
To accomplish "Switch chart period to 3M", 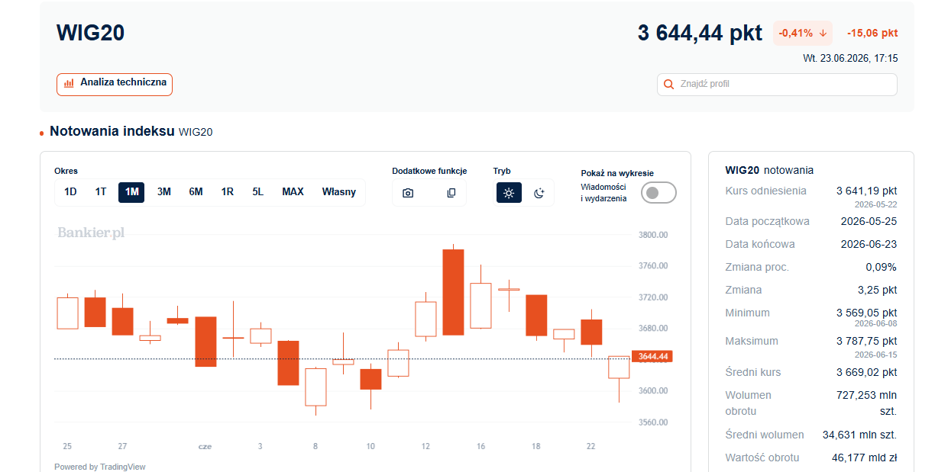I will coord(164,192).
